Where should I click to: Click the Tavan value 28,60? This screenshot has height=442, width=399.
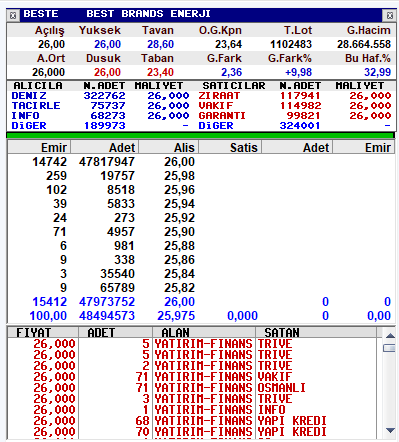161,44
